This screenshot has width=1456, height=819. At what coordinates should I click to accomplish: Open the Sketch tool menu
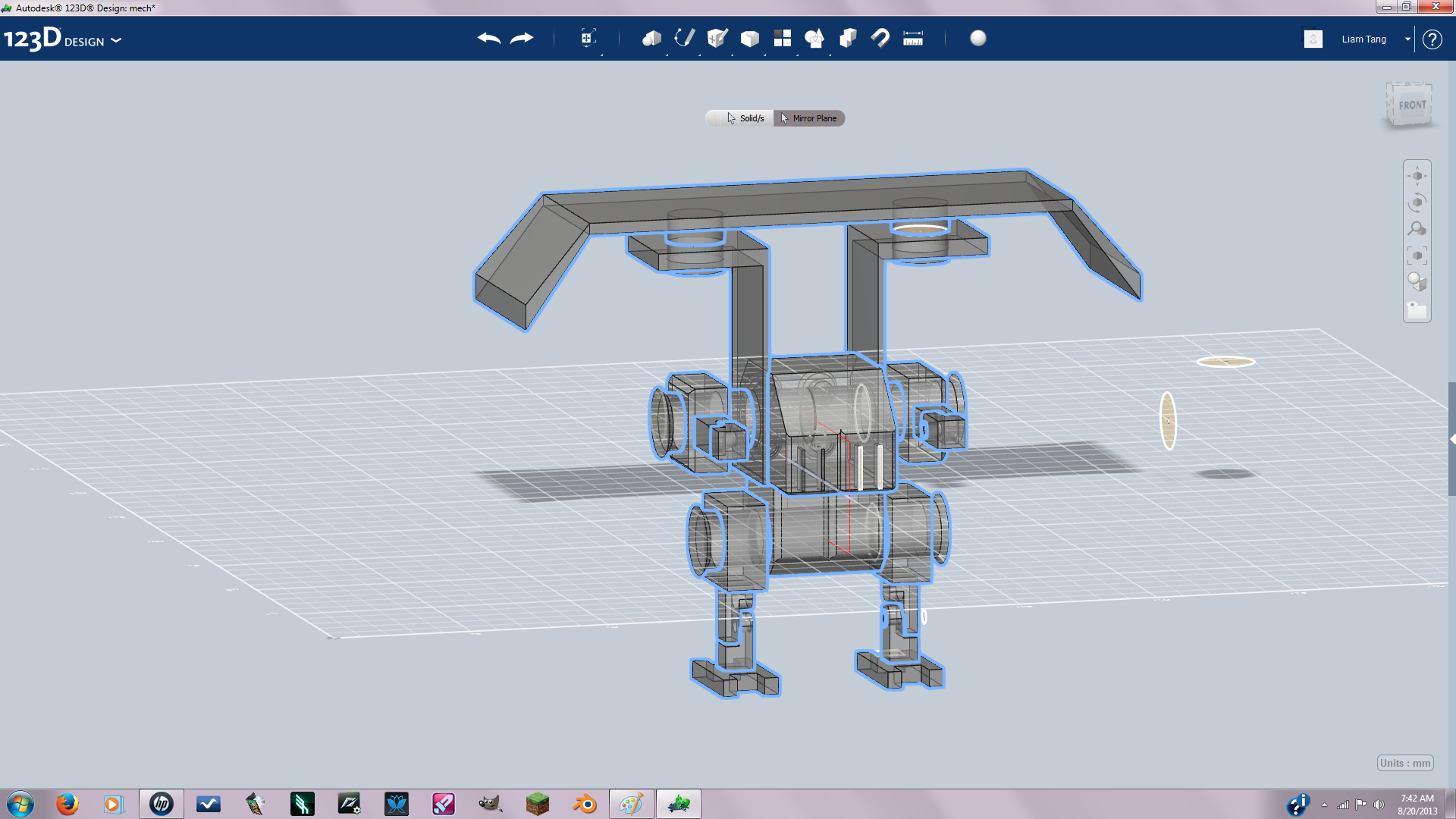click(684, 38)
